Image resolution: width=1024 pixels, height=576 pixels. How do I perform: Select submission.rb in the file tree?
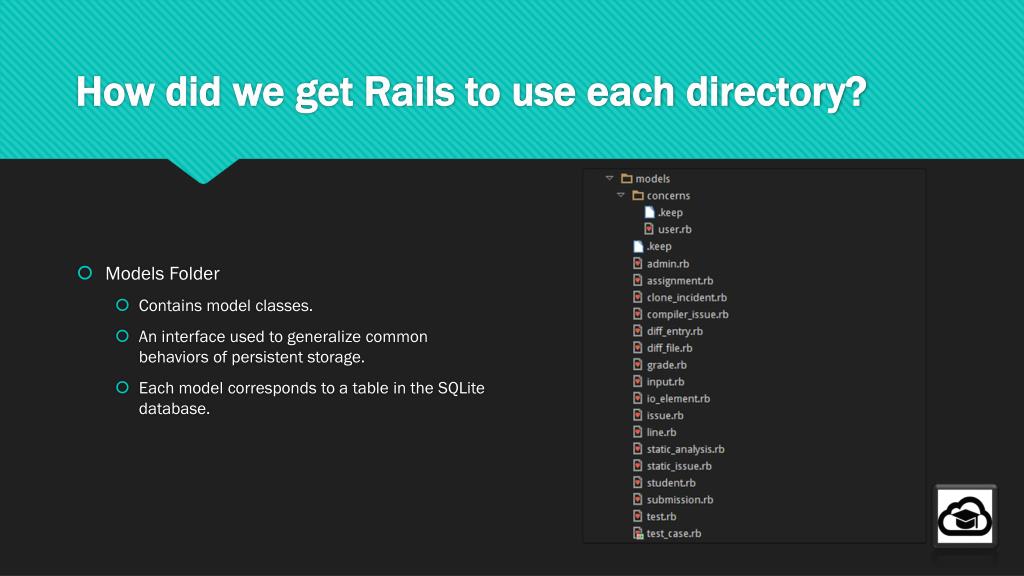point(680,500)
